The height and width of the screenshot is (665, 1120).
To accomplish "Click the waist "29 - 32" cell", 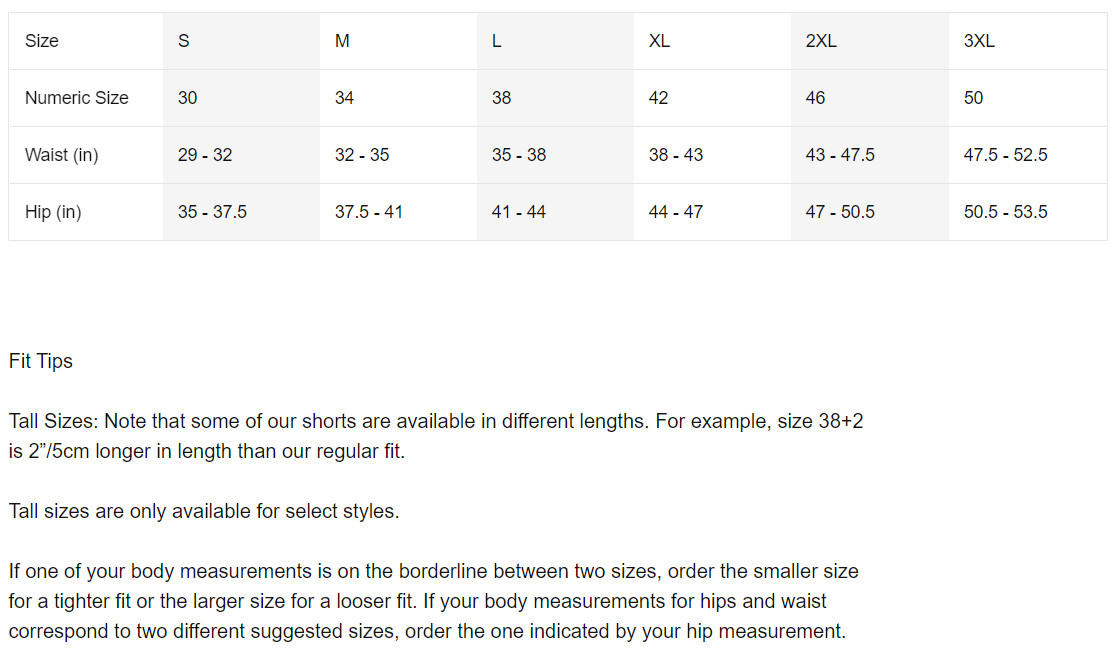I will (205, 155).
